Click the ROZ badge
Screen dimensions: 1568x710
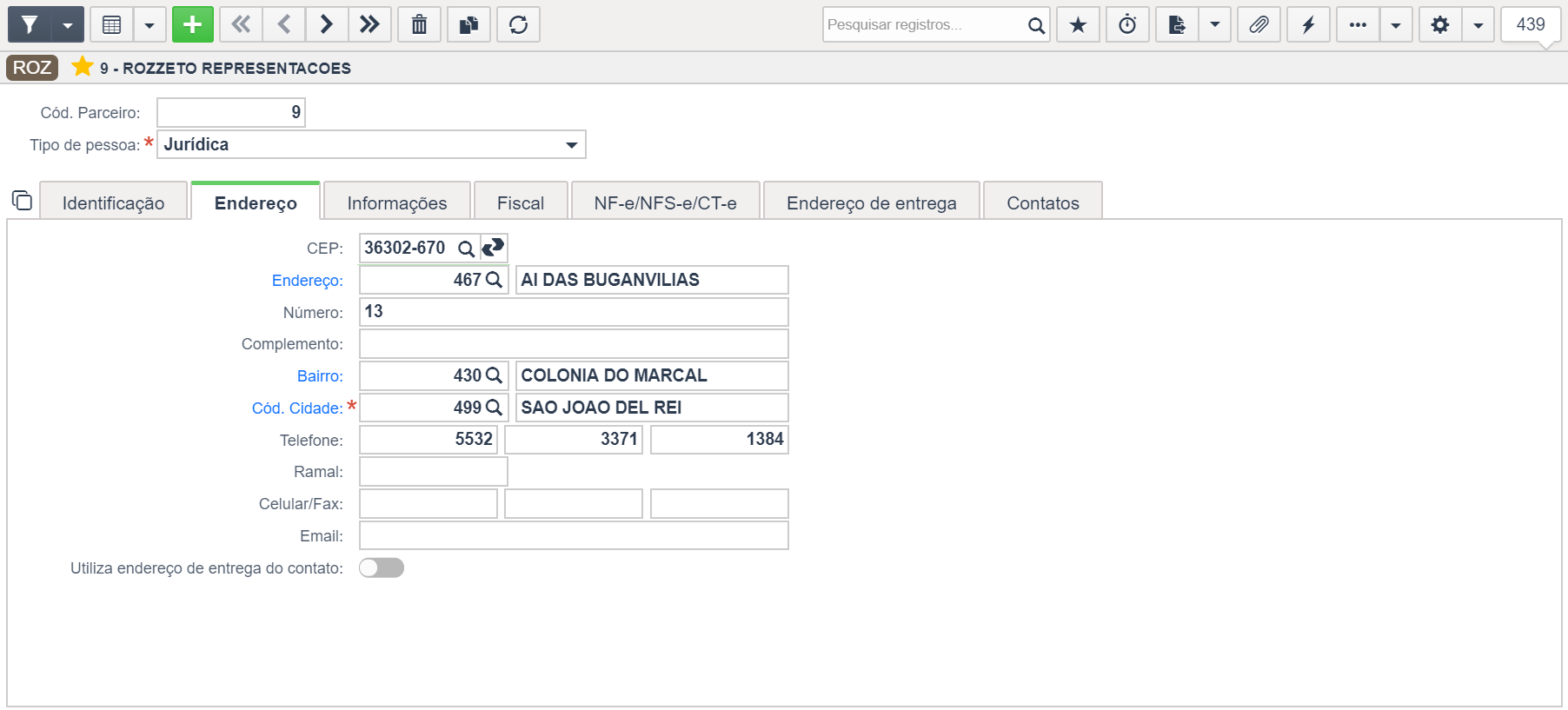coord(32,68)
